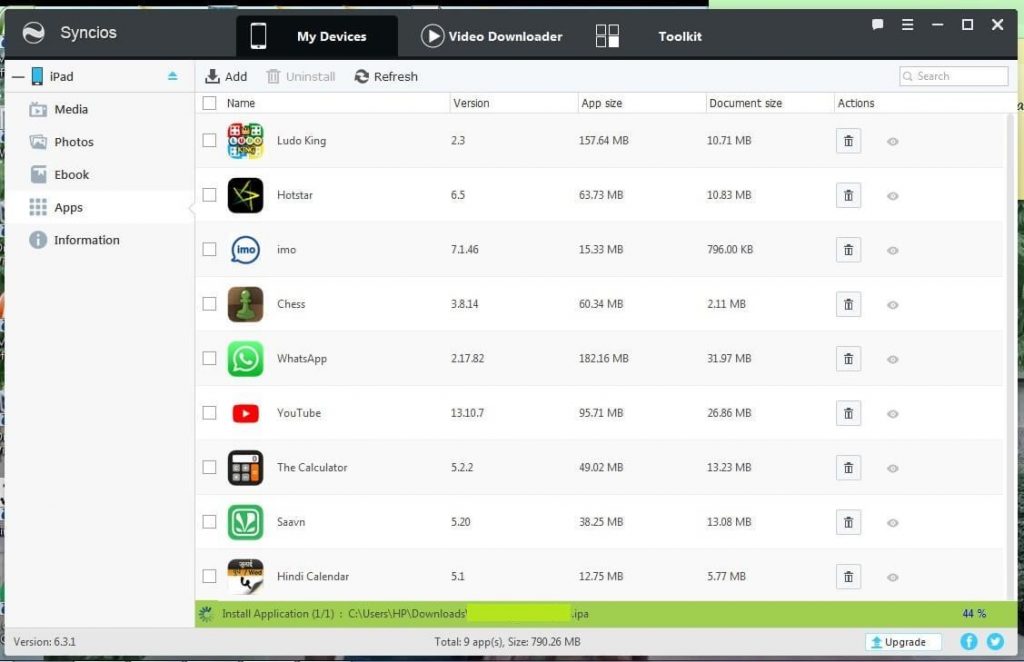The height and width of the screenshot is (662, 1024).
Task: Sort by the Version column header
Action: pyautogui.click(x=472, y=103)
